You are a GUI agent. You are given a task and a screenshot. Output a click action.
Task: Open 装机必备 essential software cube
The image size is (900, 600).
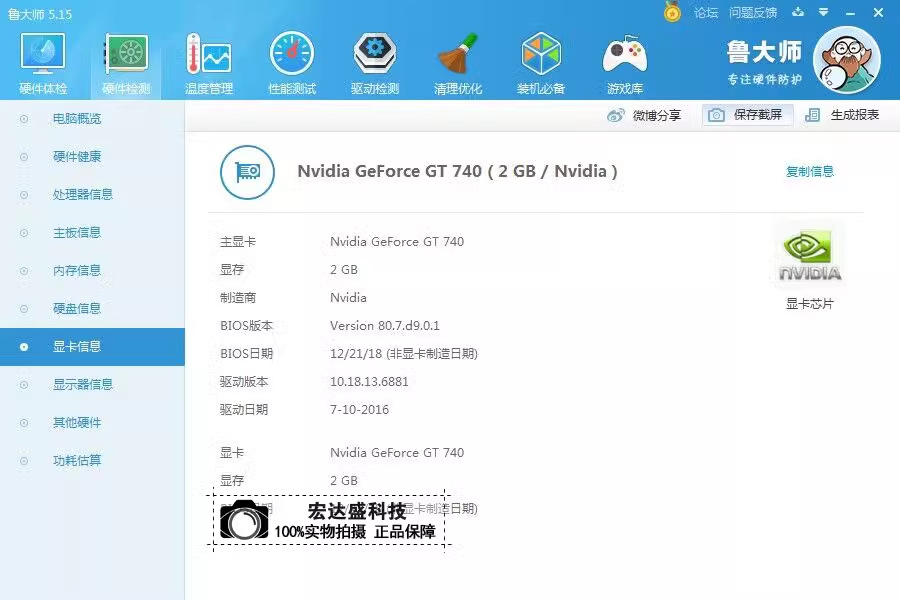pos(541,63)
